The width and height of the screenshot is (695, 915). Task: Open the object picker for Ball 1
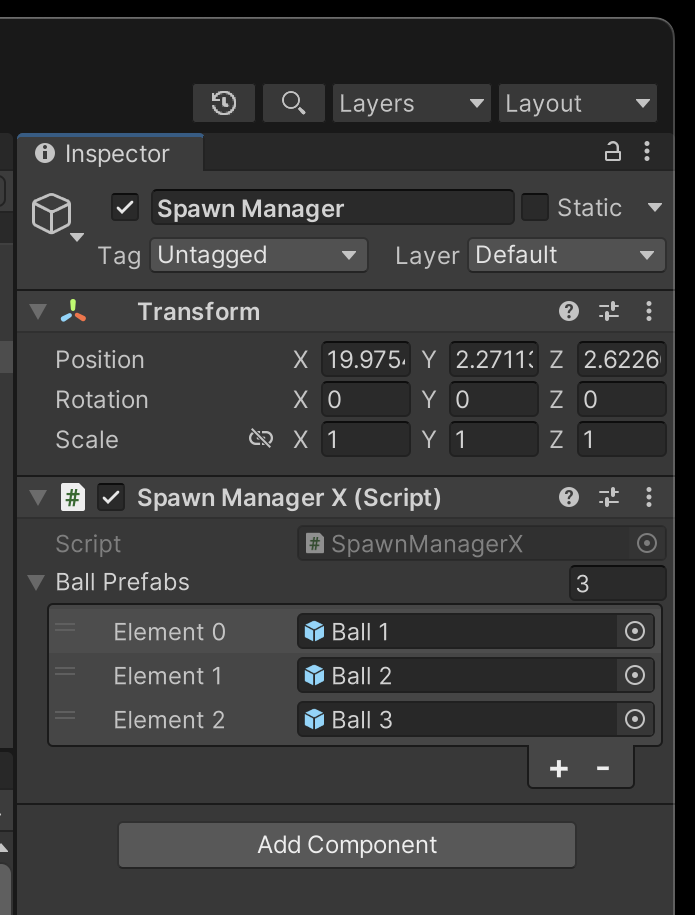635,631
